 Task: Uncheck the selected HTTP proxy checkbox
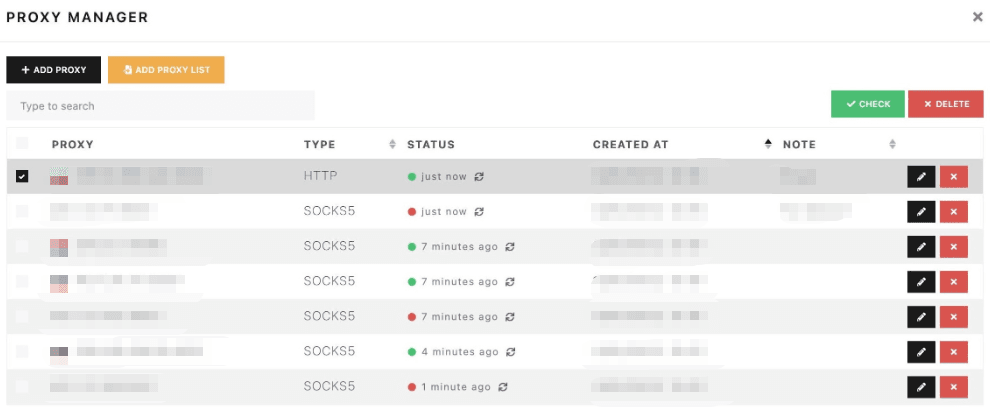click(22, 177)
